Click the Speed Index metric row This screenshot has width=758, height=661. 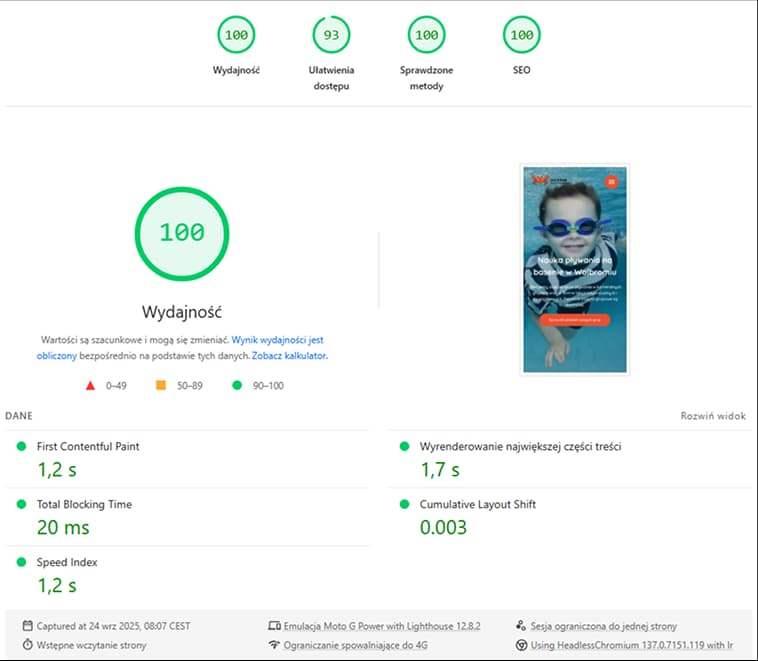[x=67, y=563]
